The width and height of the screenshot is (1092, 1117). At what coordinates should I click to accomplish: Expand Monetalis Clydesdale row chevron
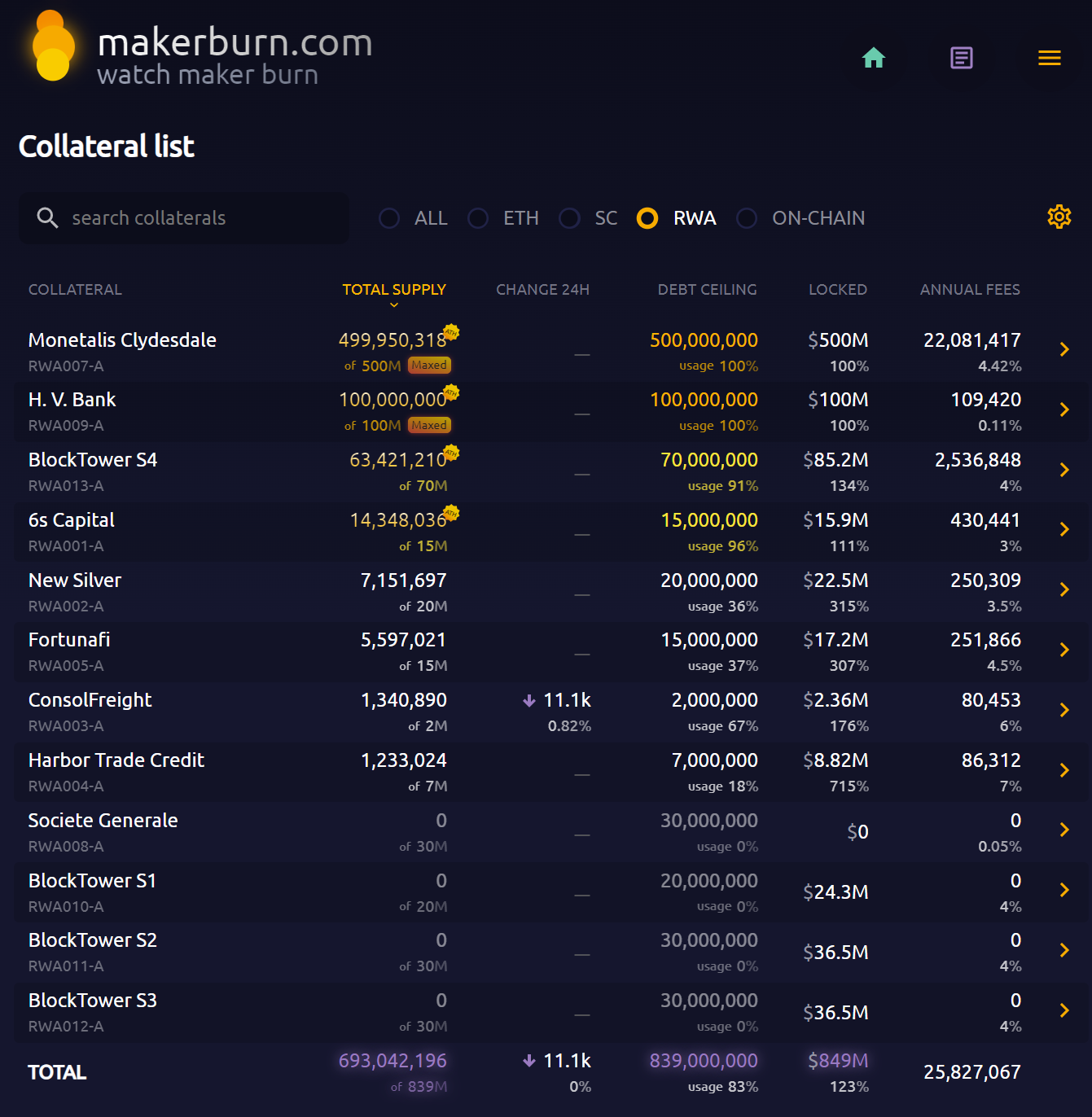(x=1064, y=349)
